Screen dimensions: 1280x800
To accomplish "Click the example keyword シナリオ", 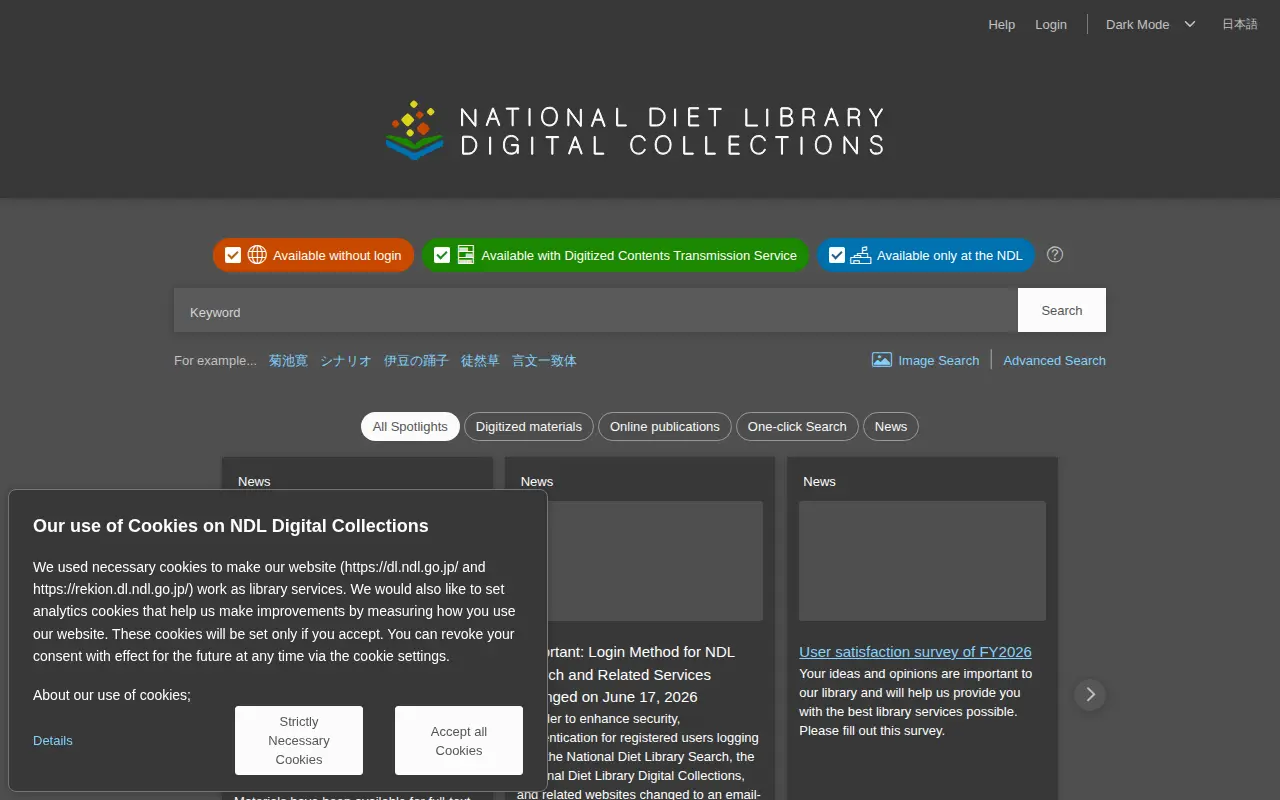I will pos(346,360).
